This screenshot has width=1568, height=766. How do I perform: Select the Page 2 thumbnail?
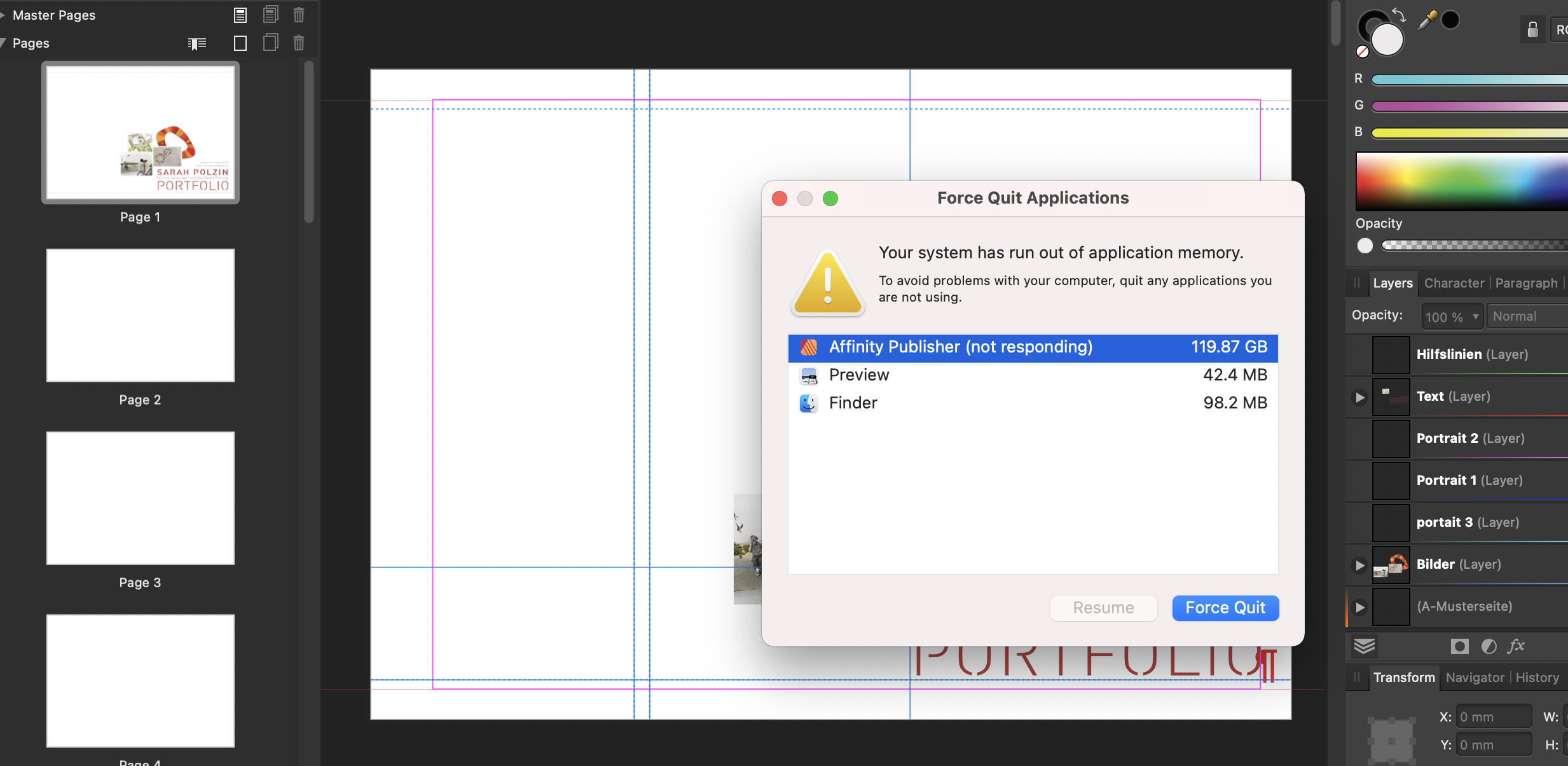(x=141, y=316)
